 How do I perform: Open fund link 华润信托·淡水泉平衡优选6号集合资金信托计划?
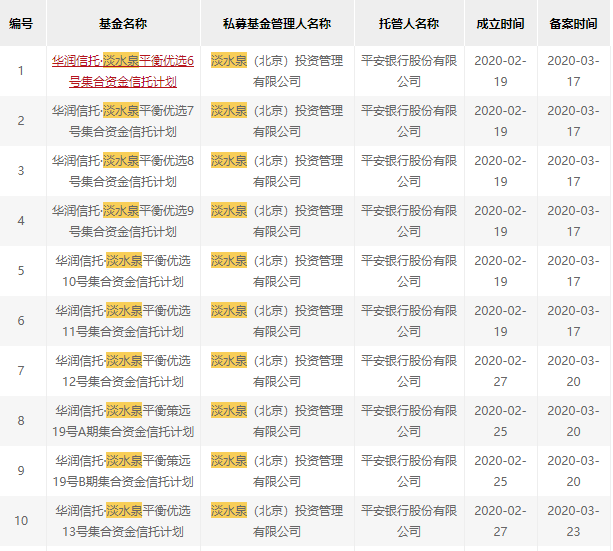[x=123, y=71]
